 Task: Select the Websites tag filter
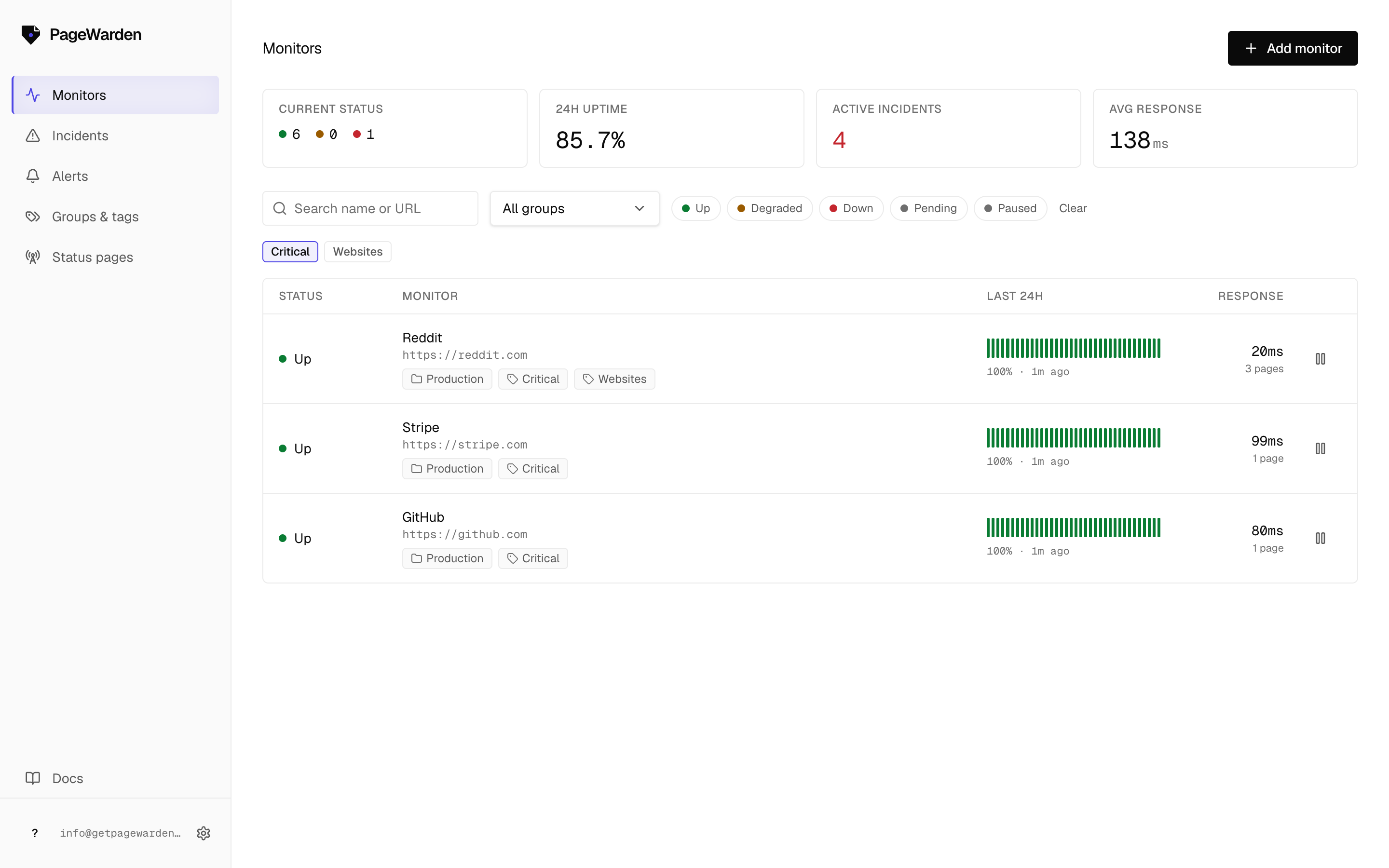357,251
